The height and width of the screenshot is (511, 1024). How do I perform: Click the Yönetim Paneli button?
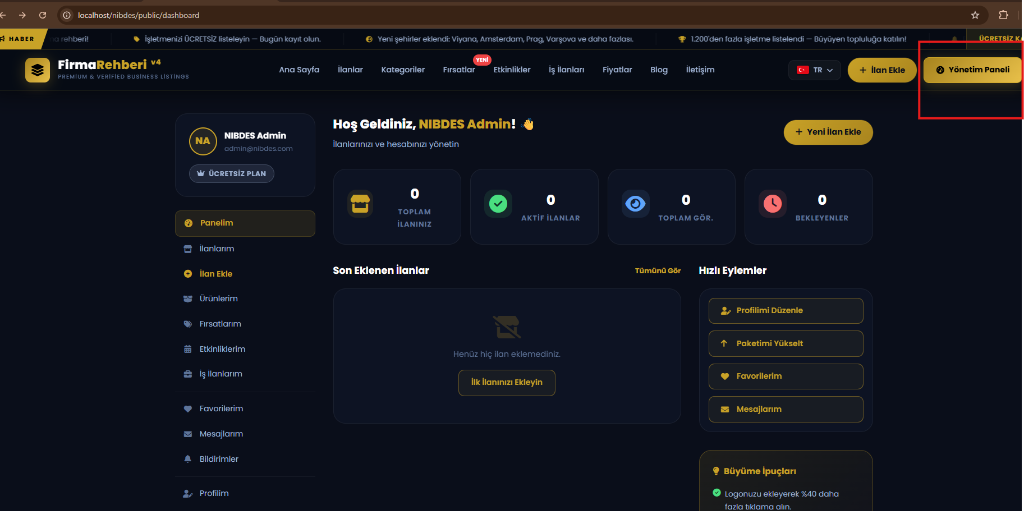pos(972,70)
